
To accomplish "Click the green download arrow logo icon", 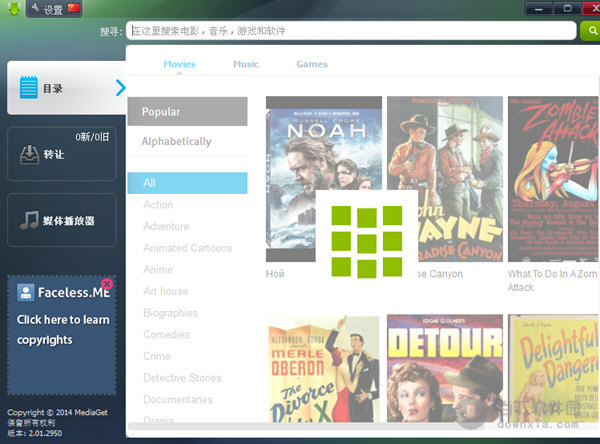I will tap(14, 8).
